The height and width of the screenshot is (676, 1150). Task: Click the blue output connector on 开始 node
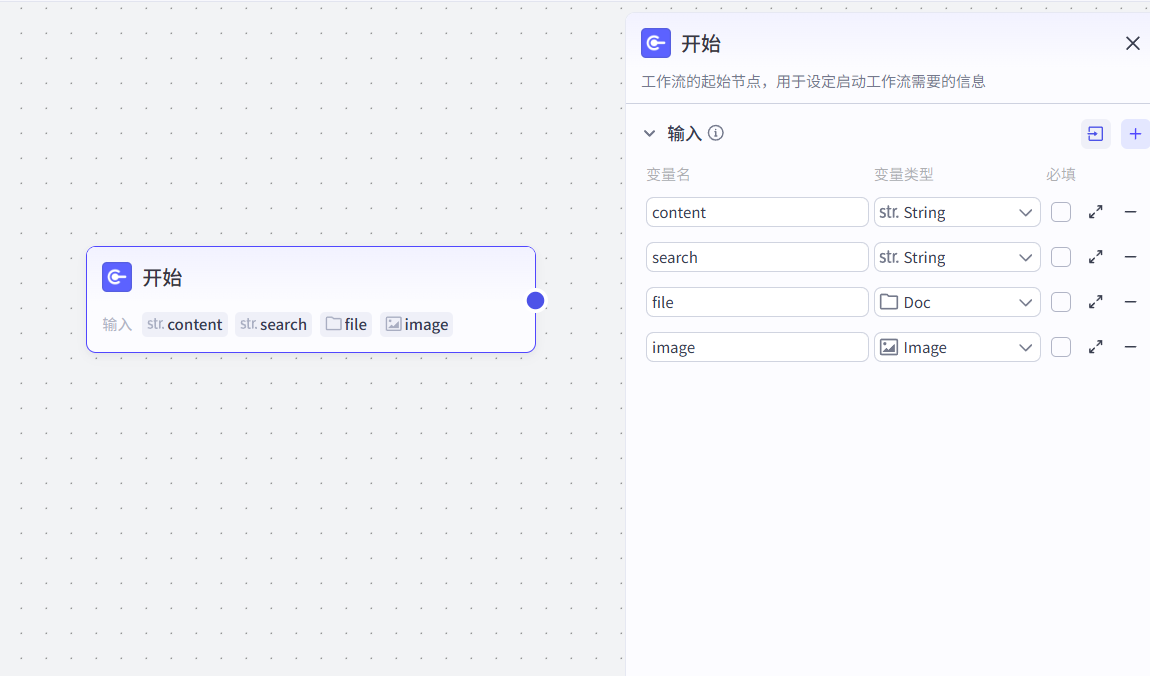(x=535, y=301)
